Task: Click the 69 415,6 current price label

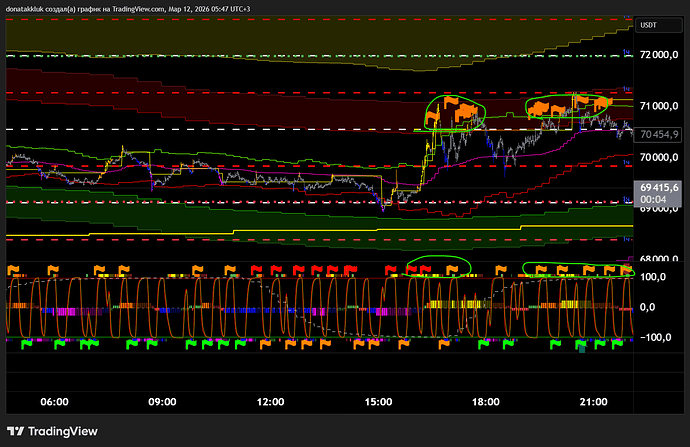Action: 660,187
